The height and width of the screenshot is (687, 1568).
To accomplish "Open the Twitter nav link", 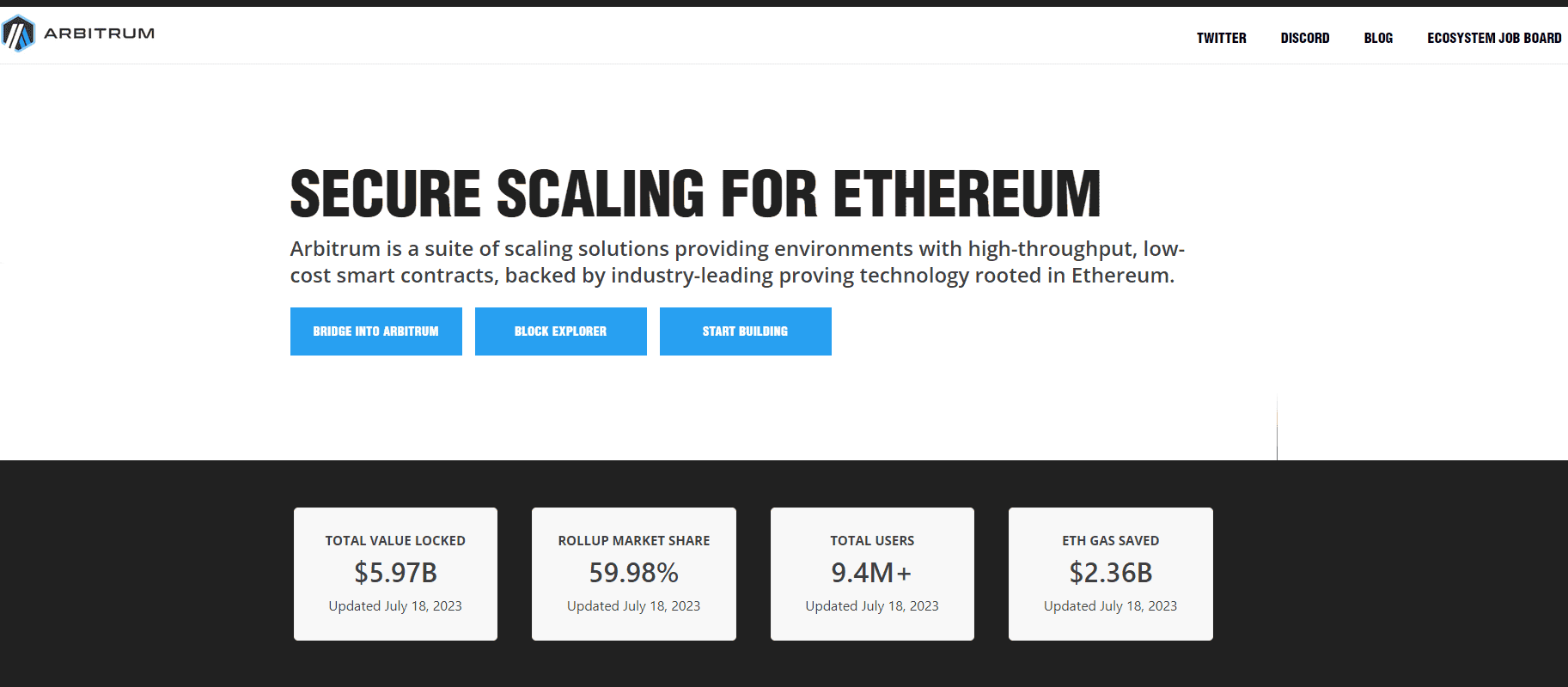I will click(x=1221, y=38).
